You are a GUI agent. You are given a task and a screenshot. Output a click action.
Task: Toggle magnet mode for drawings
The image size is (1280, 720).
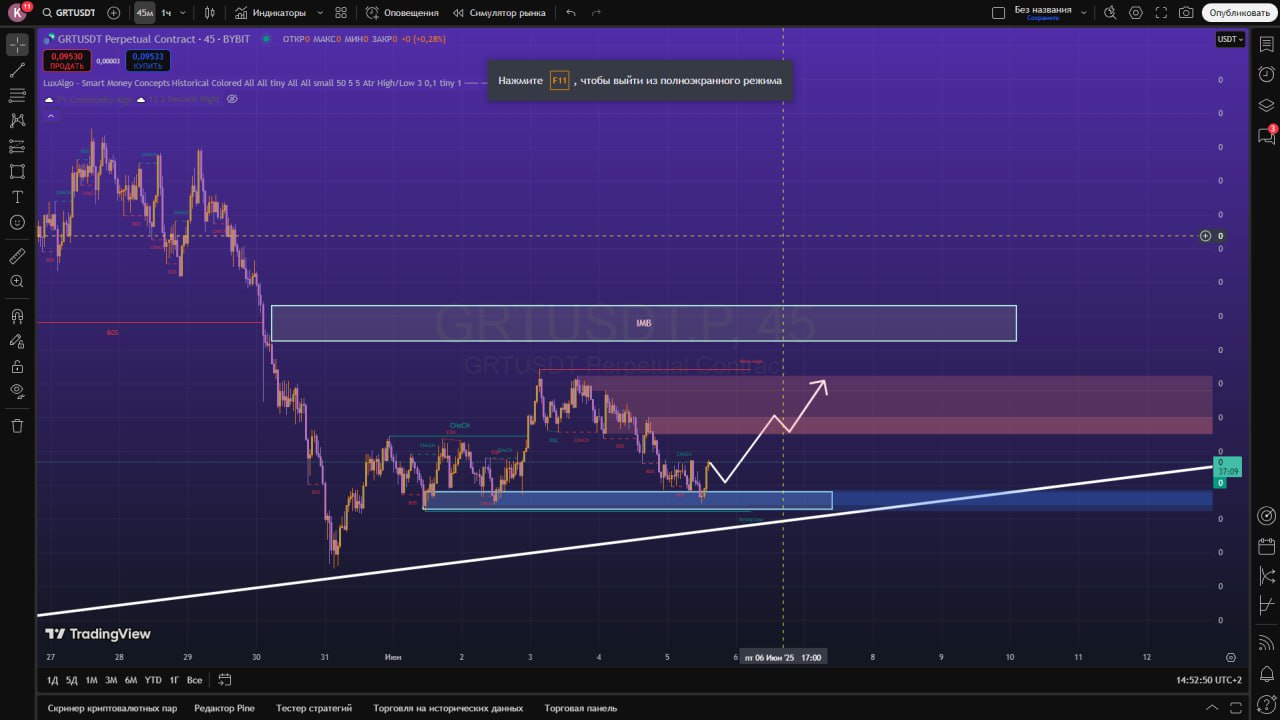[x=17, y=316]
